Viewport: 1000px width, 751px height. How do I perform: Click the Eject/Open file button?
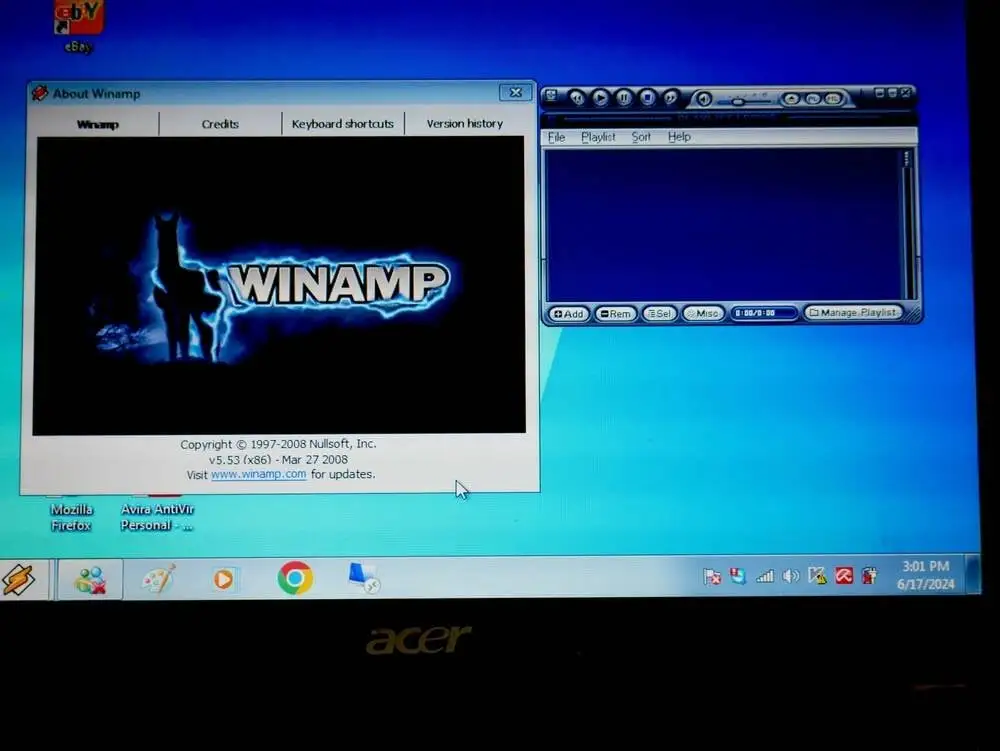pyautogui.click(x=791, y=99)
